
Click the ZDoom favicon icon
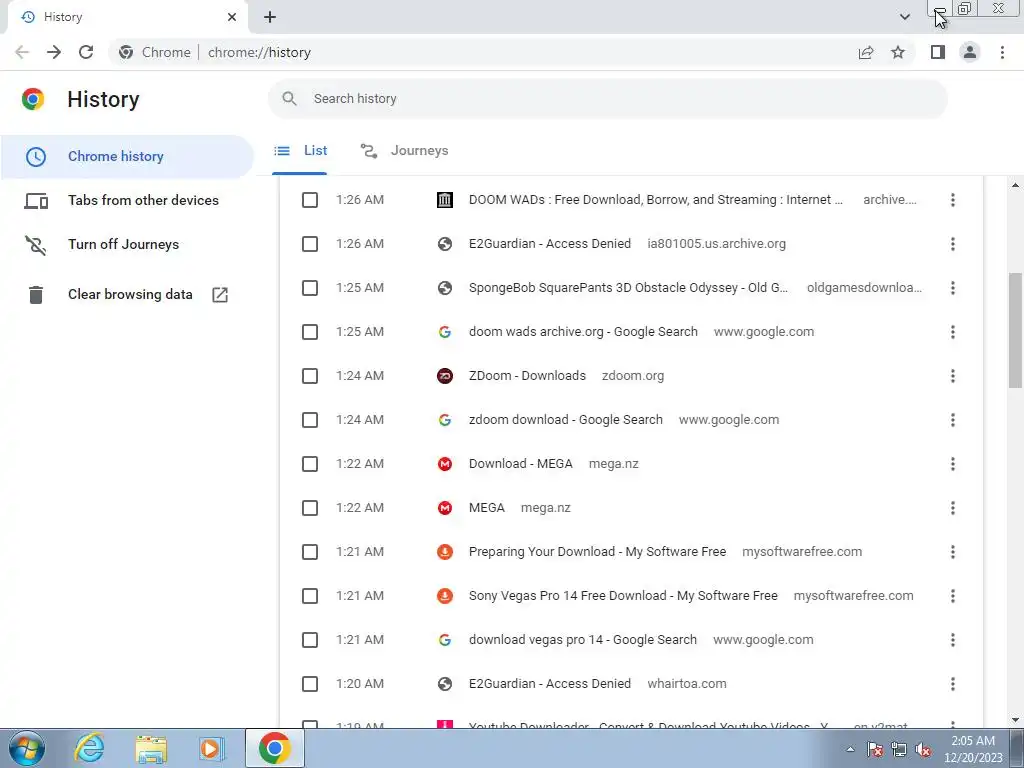[x=445, y=376]
